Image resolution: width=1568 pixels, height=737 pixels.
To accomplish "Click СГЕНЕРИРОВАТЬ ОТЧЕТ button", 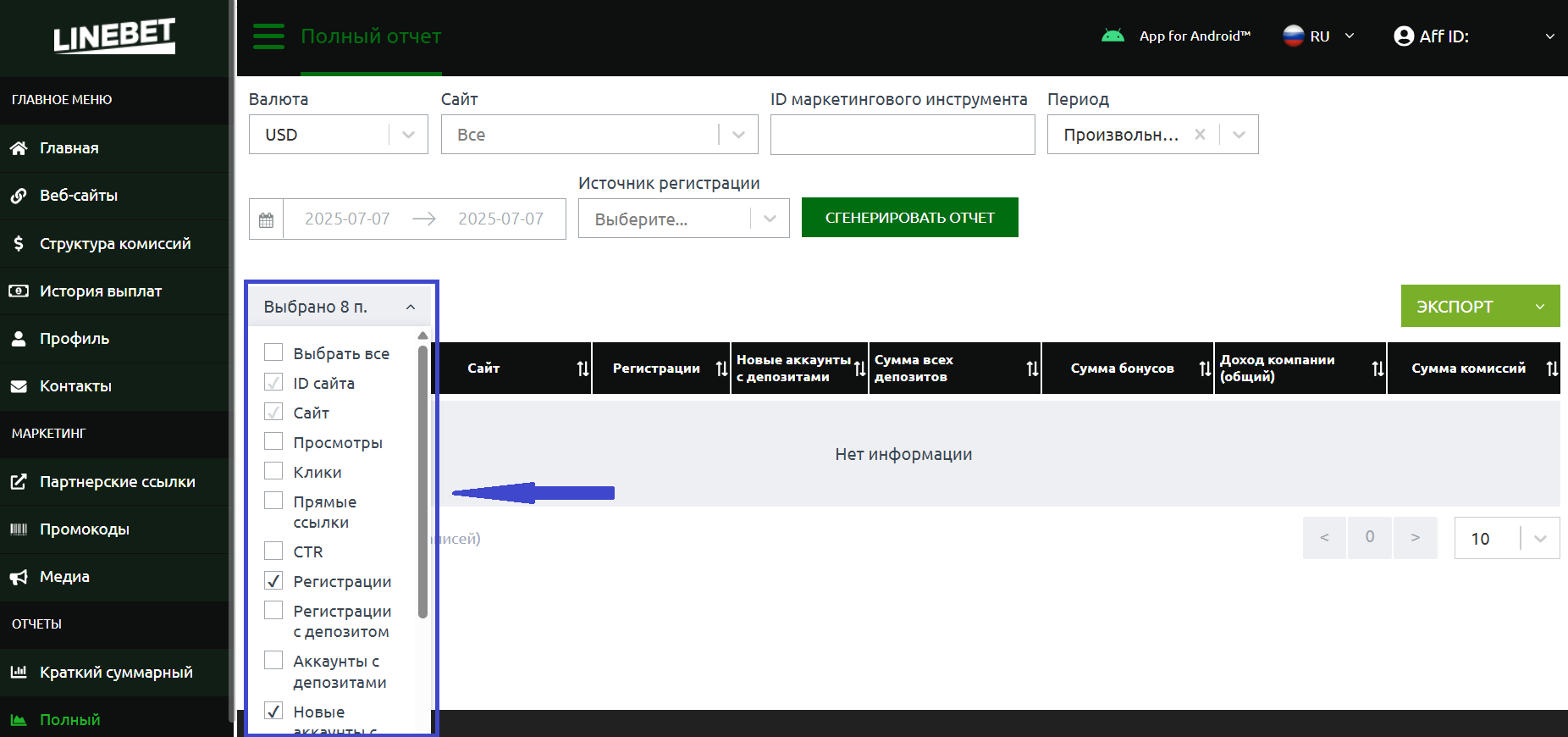I will coord(910,218).
